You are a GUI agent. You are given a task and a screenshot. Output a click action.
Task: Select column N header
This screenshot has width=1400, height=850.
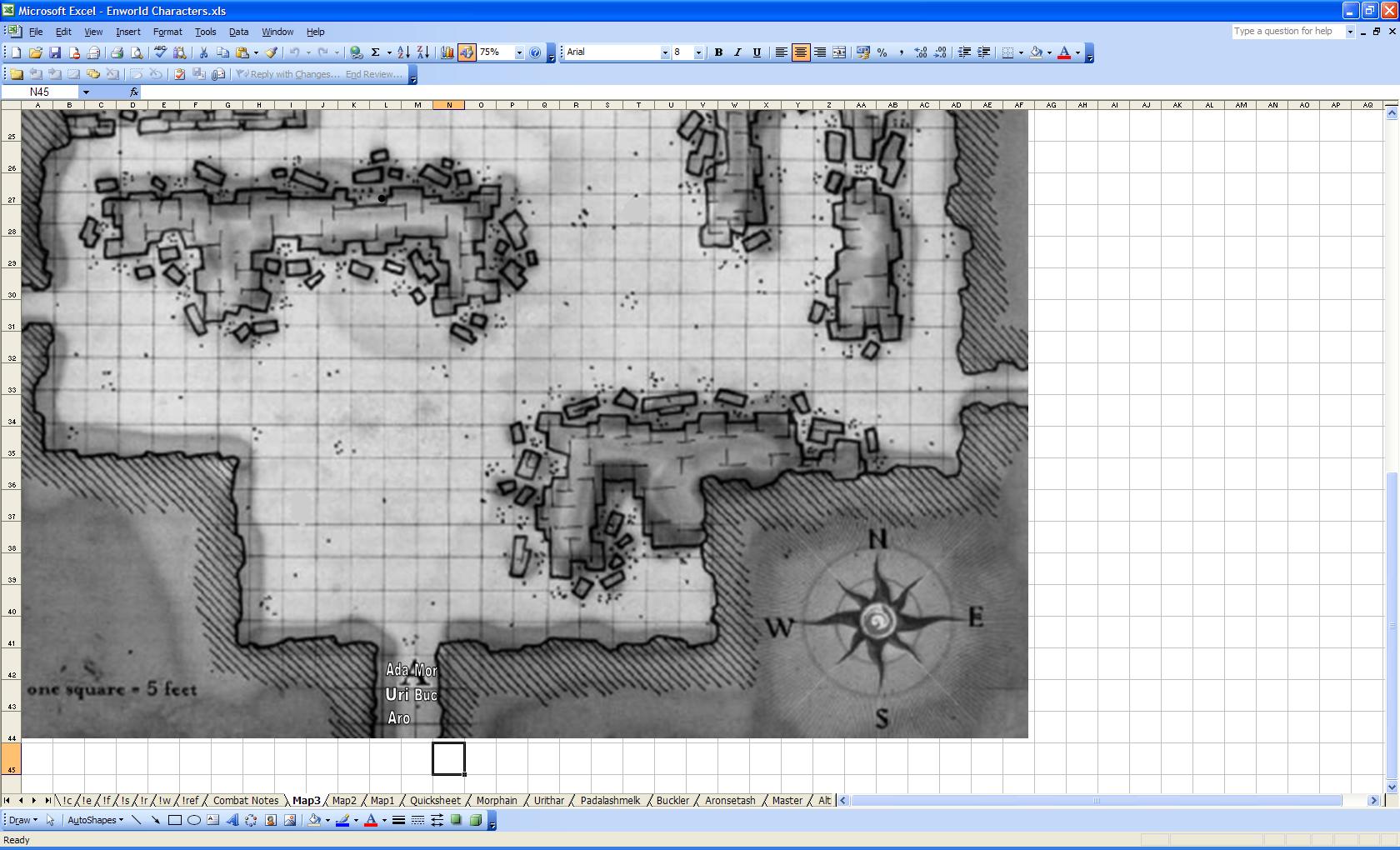click(449, 105)
